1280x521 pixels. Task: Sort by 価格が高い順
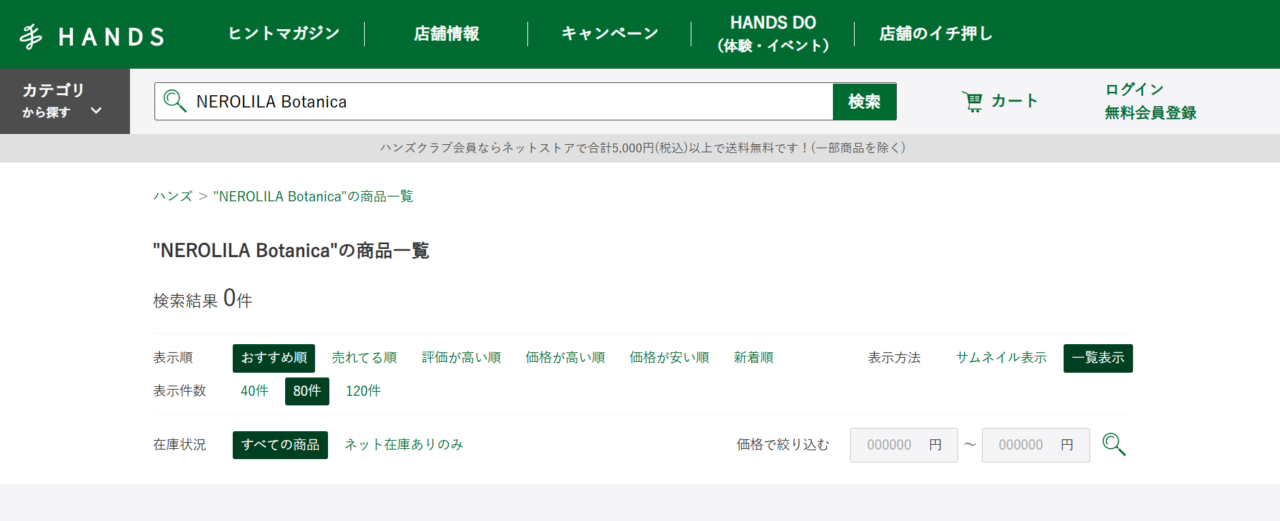click(565, 358)
